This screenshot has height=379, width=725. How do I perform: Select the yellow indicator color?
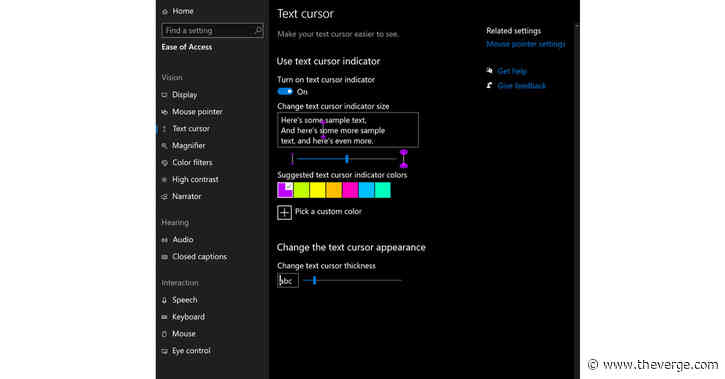pos(318,190)
